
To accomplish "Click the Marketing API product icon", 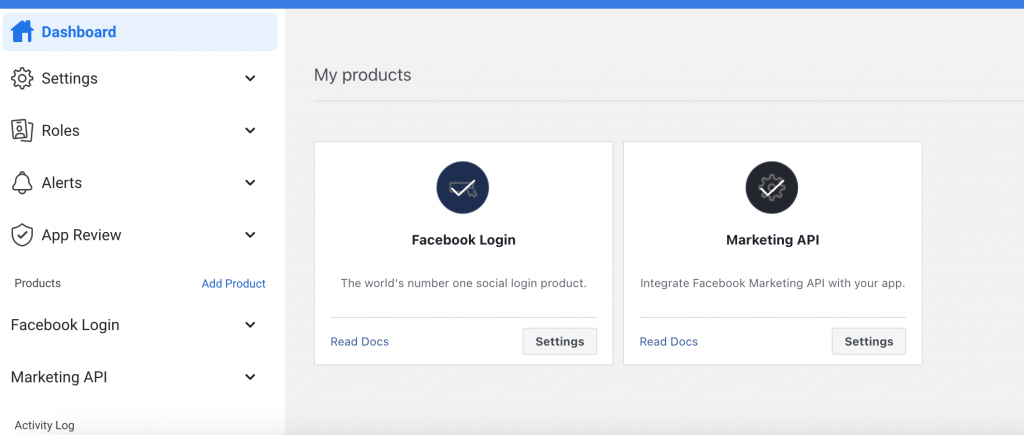I will click(x=772, y=187).
